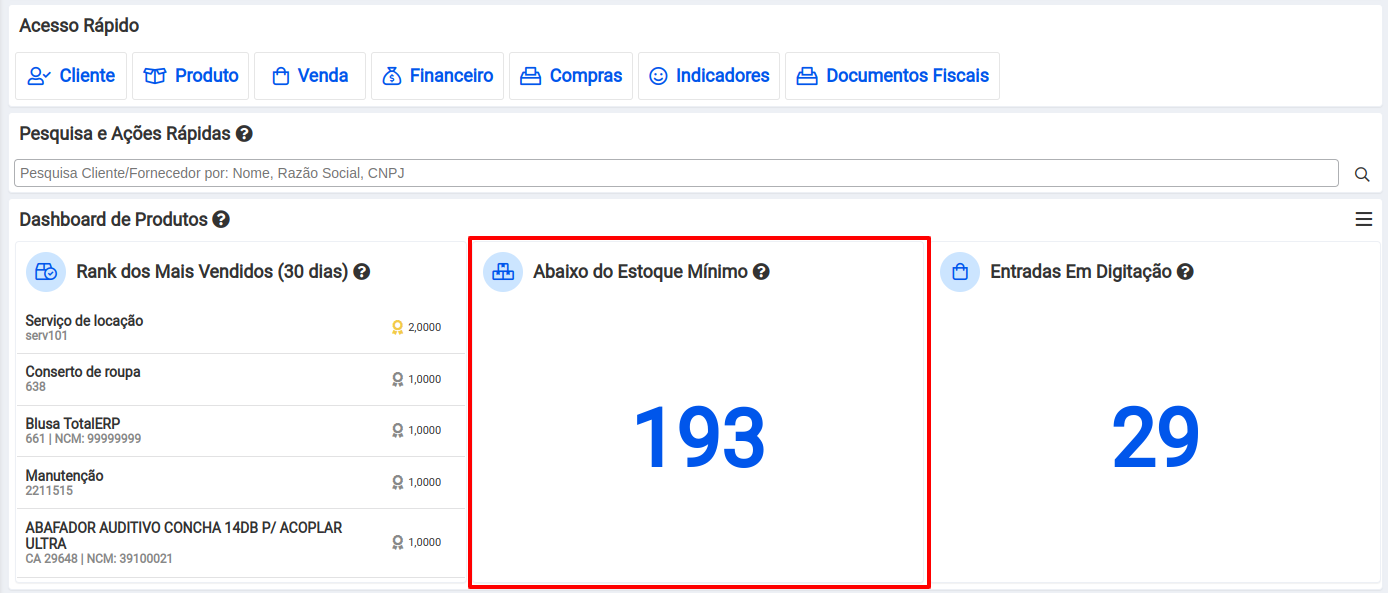1388x593 pixels.
Task: Click the medal icon for ABAFADOR AUDITIVO
Action: pyautogui.click(x=397, y=542)
